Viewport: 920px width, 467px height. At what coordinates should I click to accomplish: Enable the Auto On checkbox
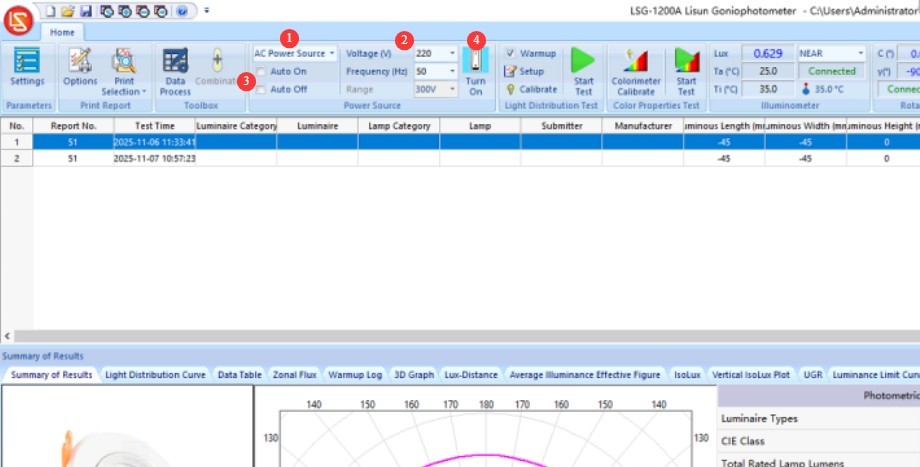click(x=261, y=72)
